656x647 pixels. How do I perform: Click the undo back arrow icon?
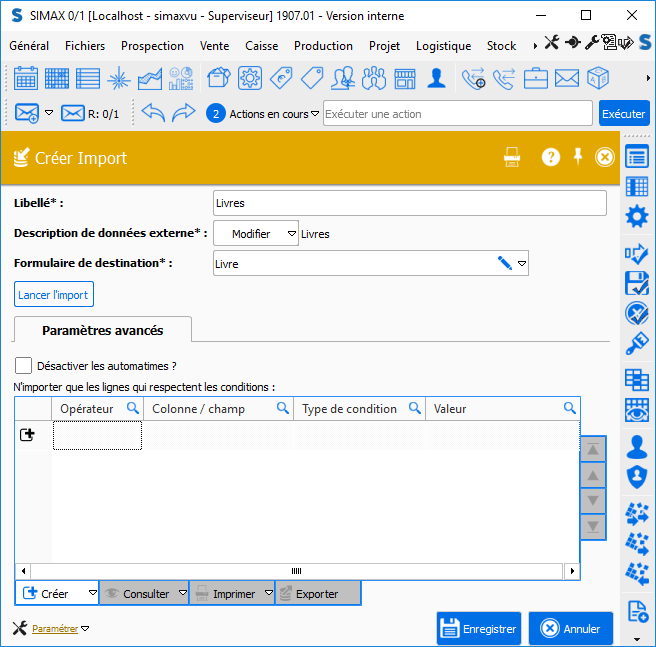[x=153, y=113]
